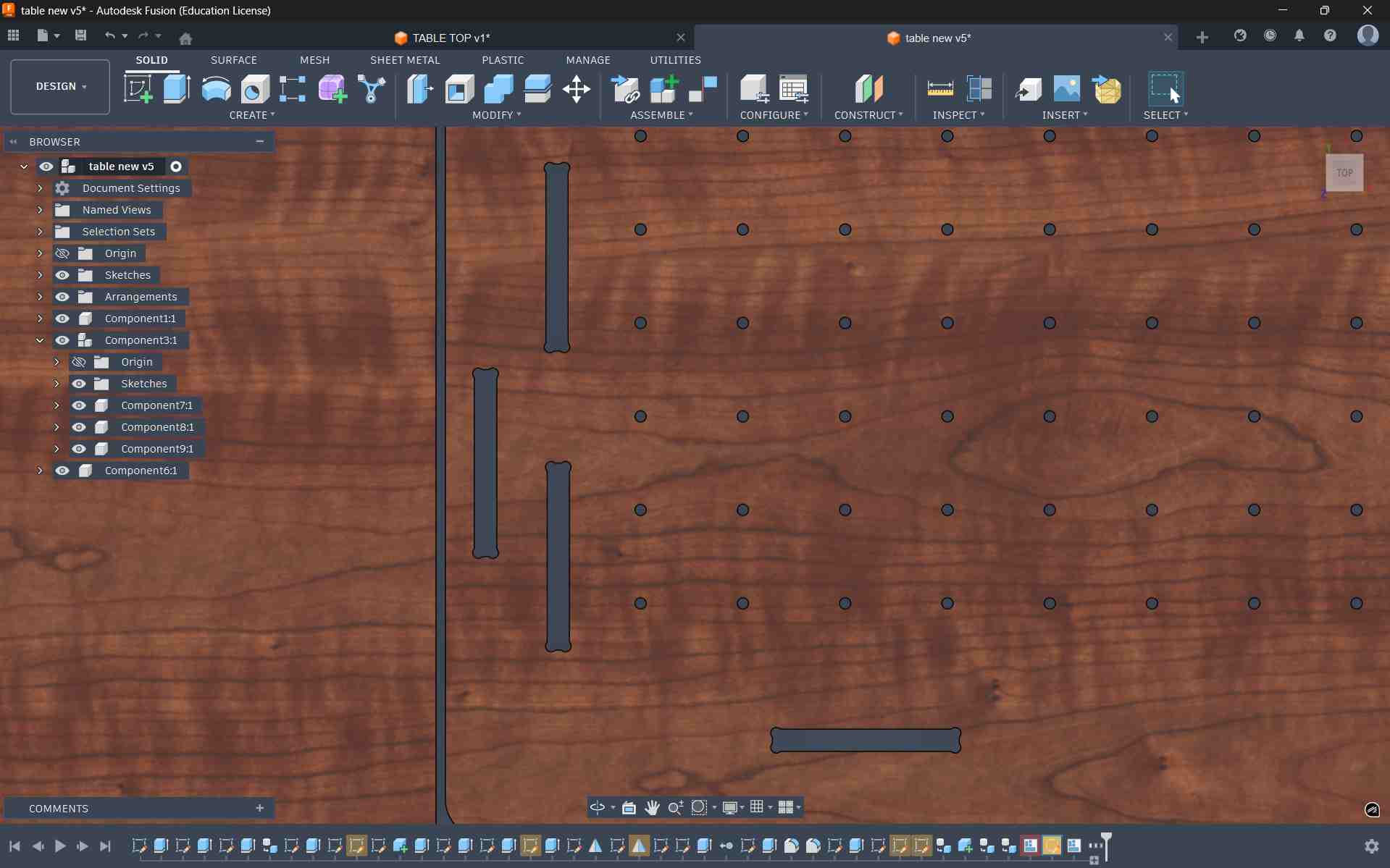Select the Measure tool
This screenshot has width=1390, height=868.
[x=940, y=89]
